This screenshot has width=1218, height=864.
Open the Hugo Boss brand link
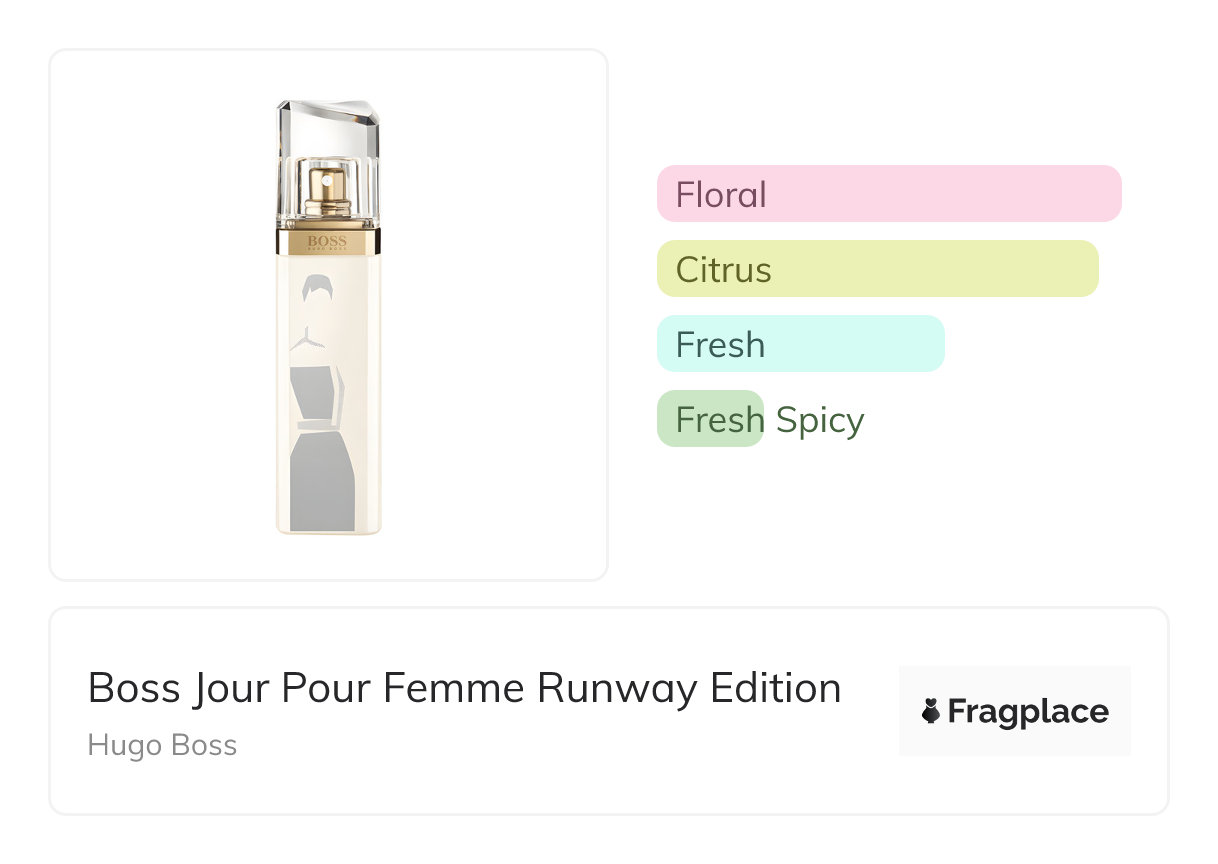[x=162, y=745]
